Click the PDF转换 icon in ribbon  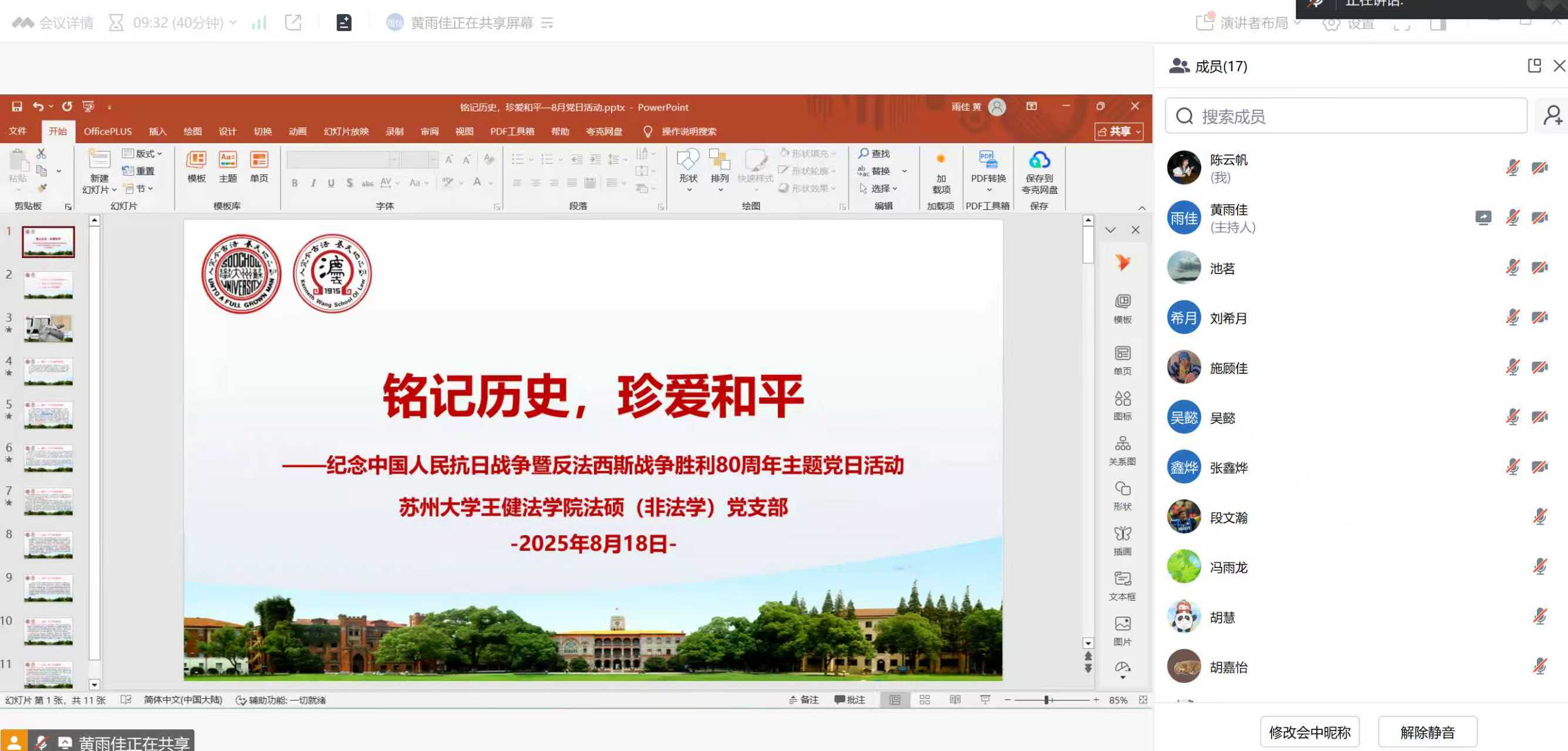(x=987, y=161)
